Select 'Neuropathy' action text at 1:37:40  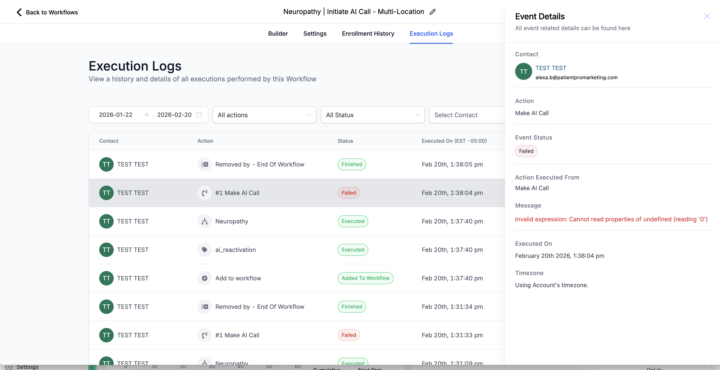pos(232,221)
